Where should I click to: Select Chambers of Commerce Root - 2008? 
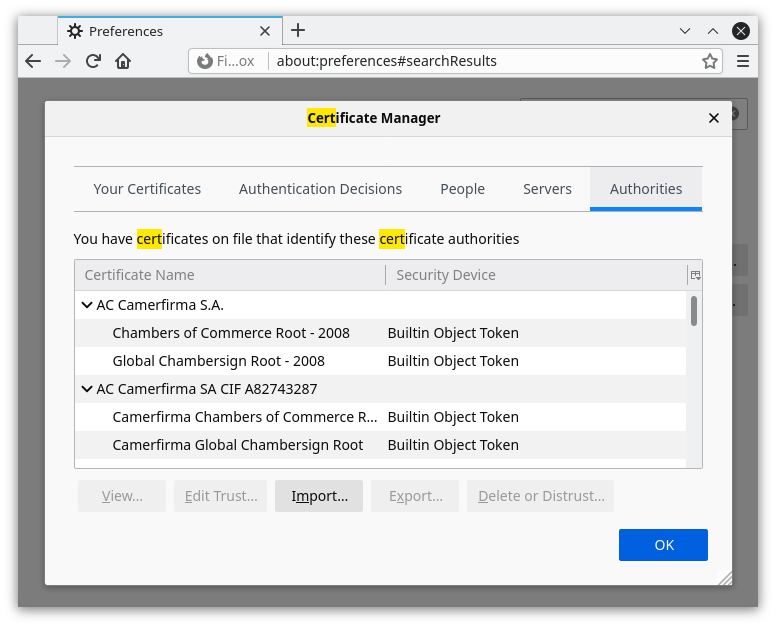(380, 333)
